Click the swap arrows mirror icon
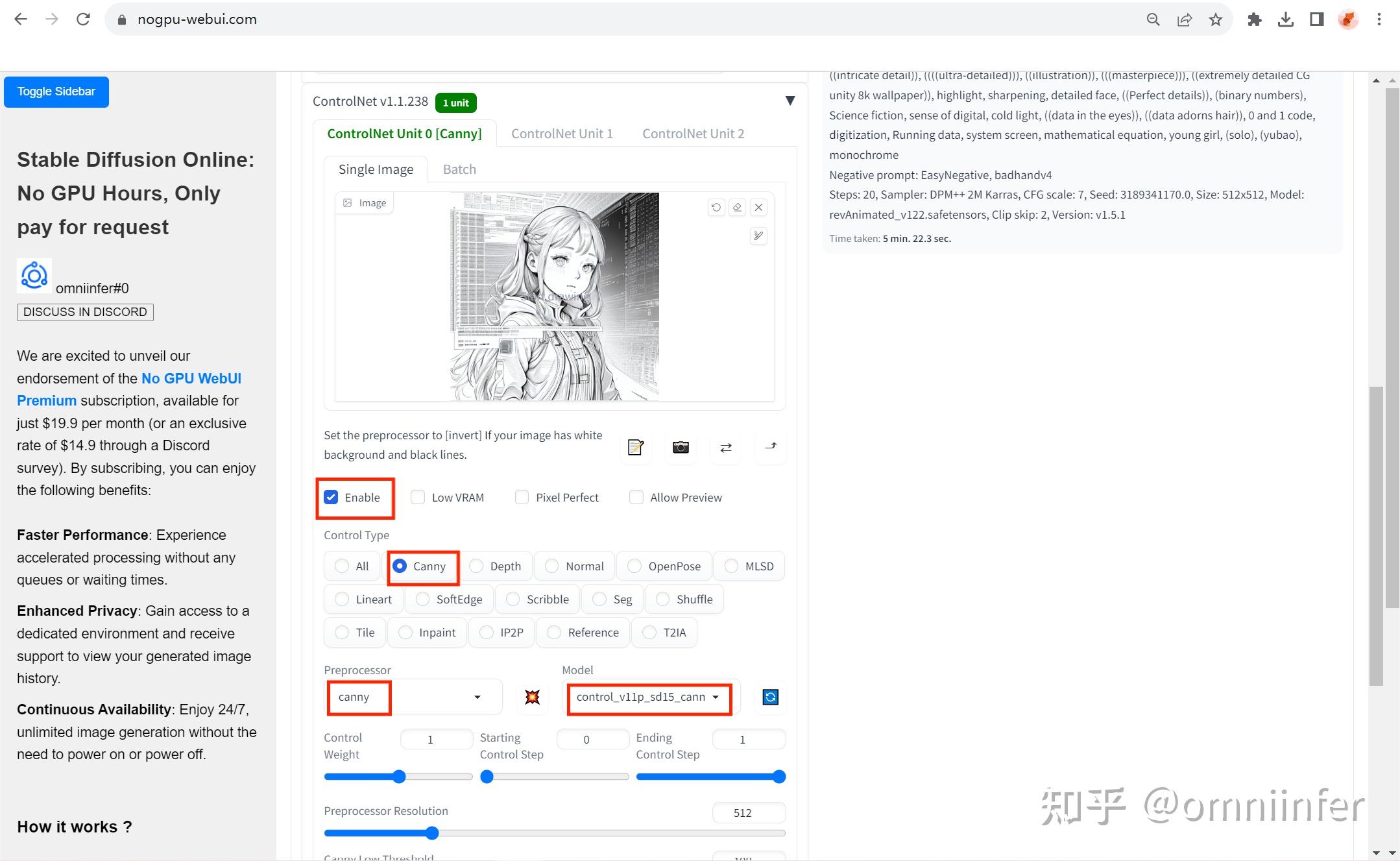This screenshot has height=861, width=1400. coord(726,447)
